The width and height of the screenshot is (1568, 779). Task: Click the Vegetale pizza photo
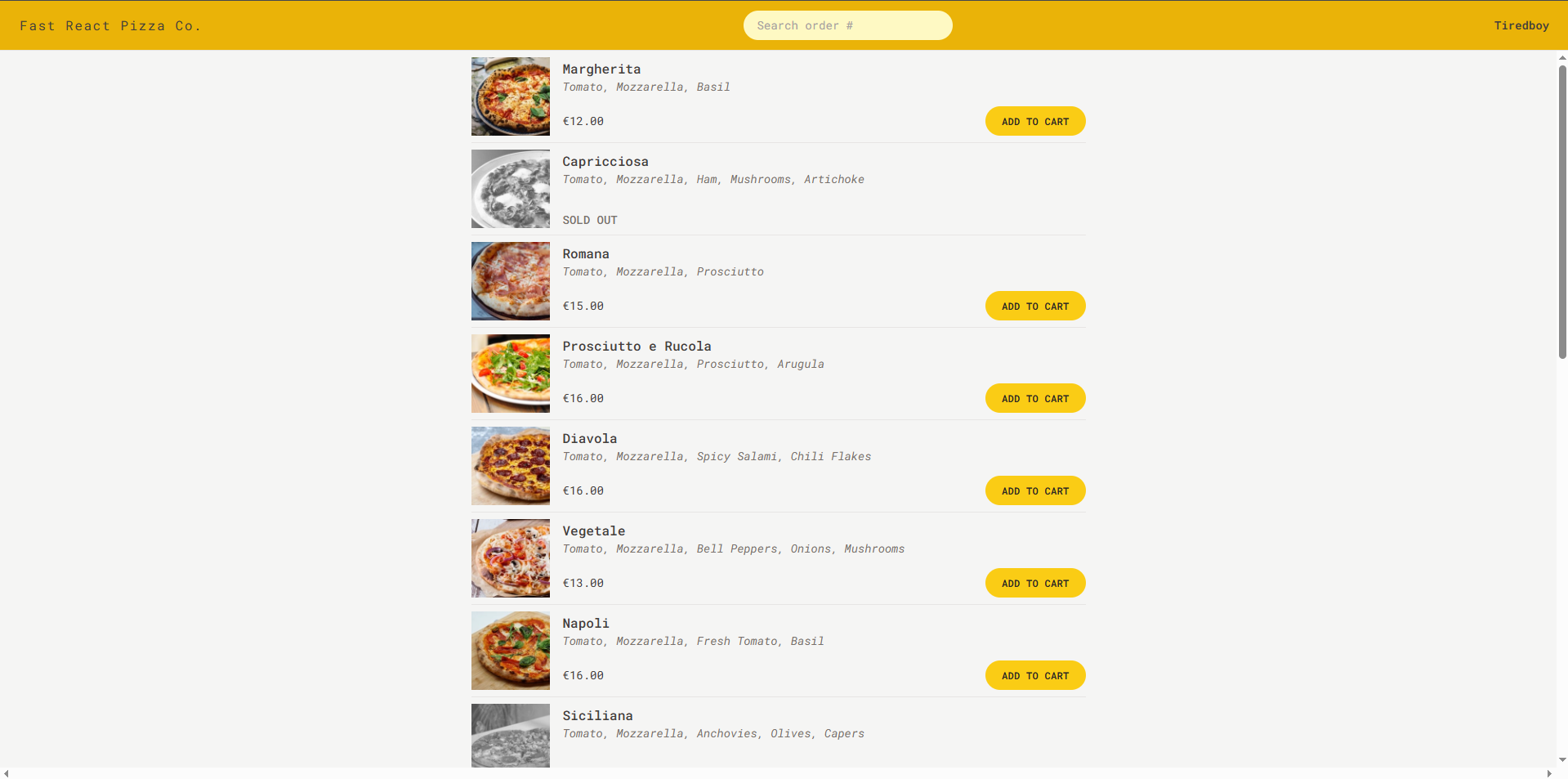[x=510, y=558]
